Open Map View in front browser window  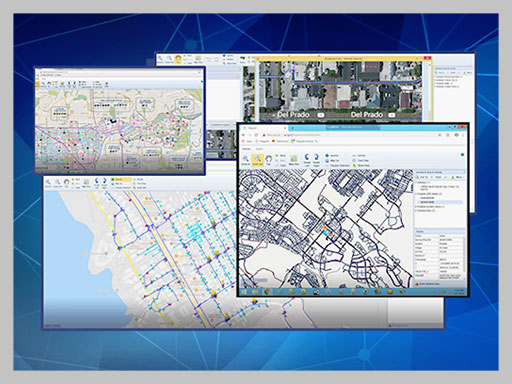coord(294,160)
